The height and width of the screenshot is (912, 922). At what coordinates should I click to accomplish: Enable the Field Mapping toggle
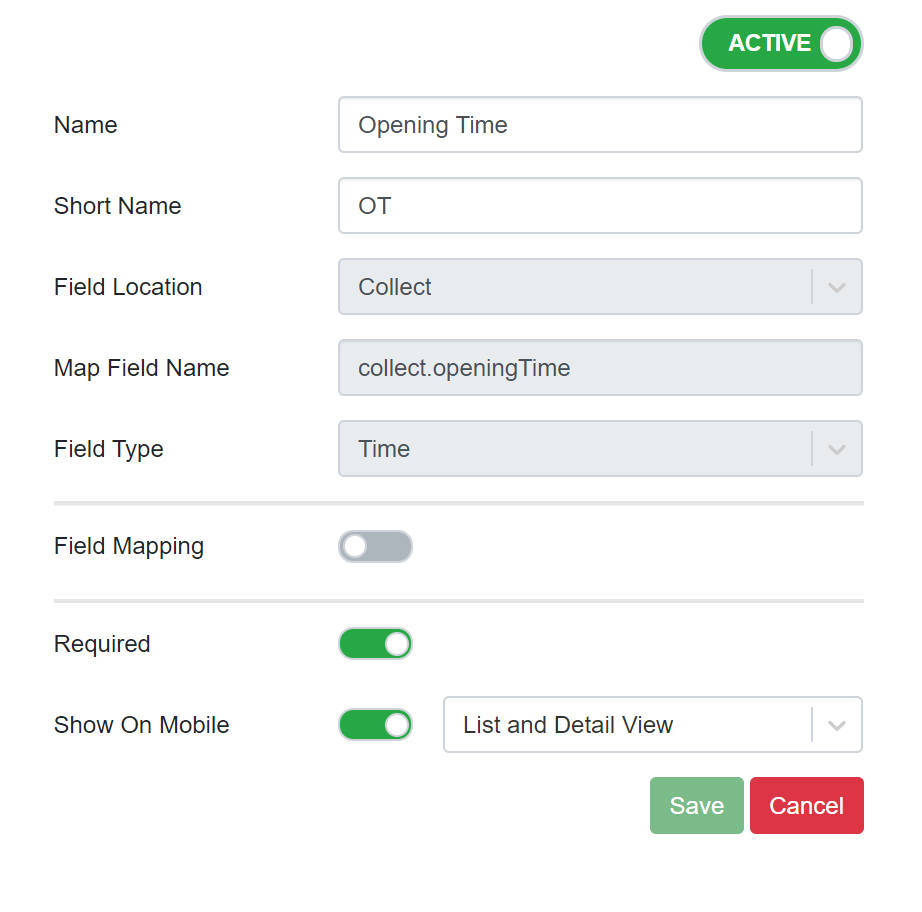pyautogui.click(x=375, y=547)
